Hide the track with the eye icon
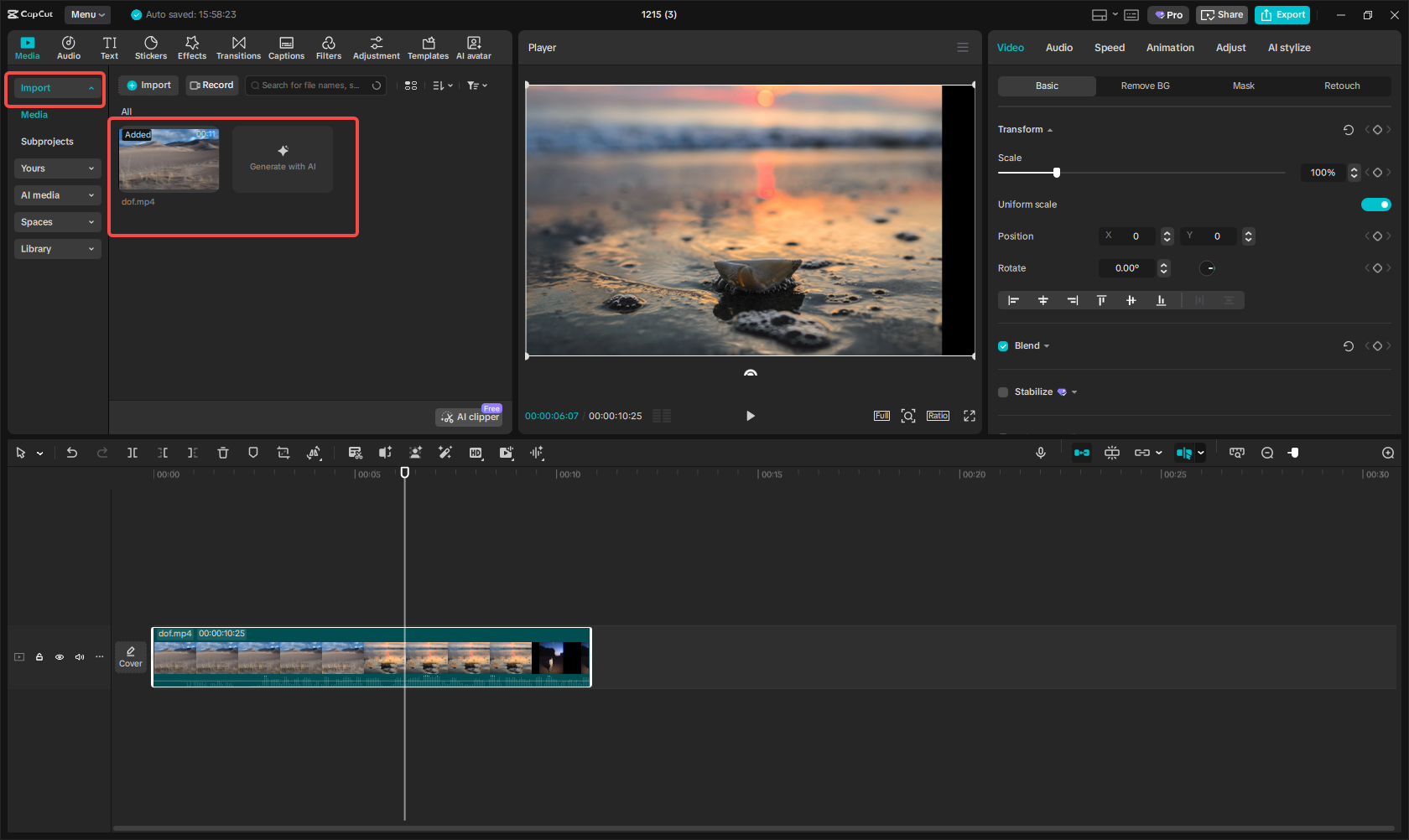The height and width of the screenshot is (840, 1409). point(60,657)
